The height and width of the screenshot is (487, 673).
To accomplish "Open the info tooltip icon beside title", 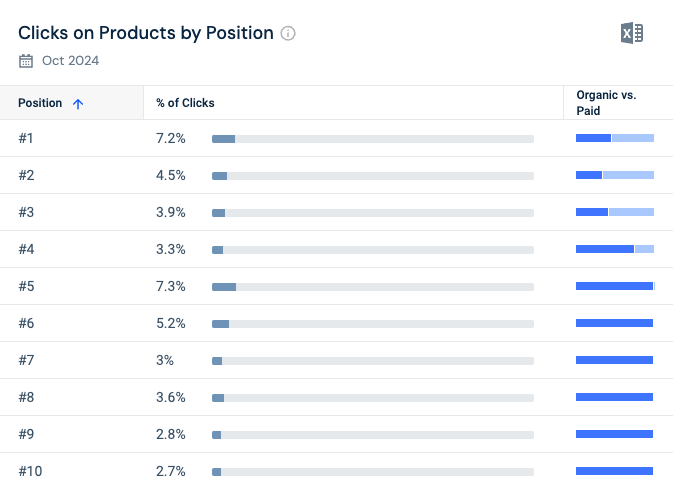I will 288,33.
